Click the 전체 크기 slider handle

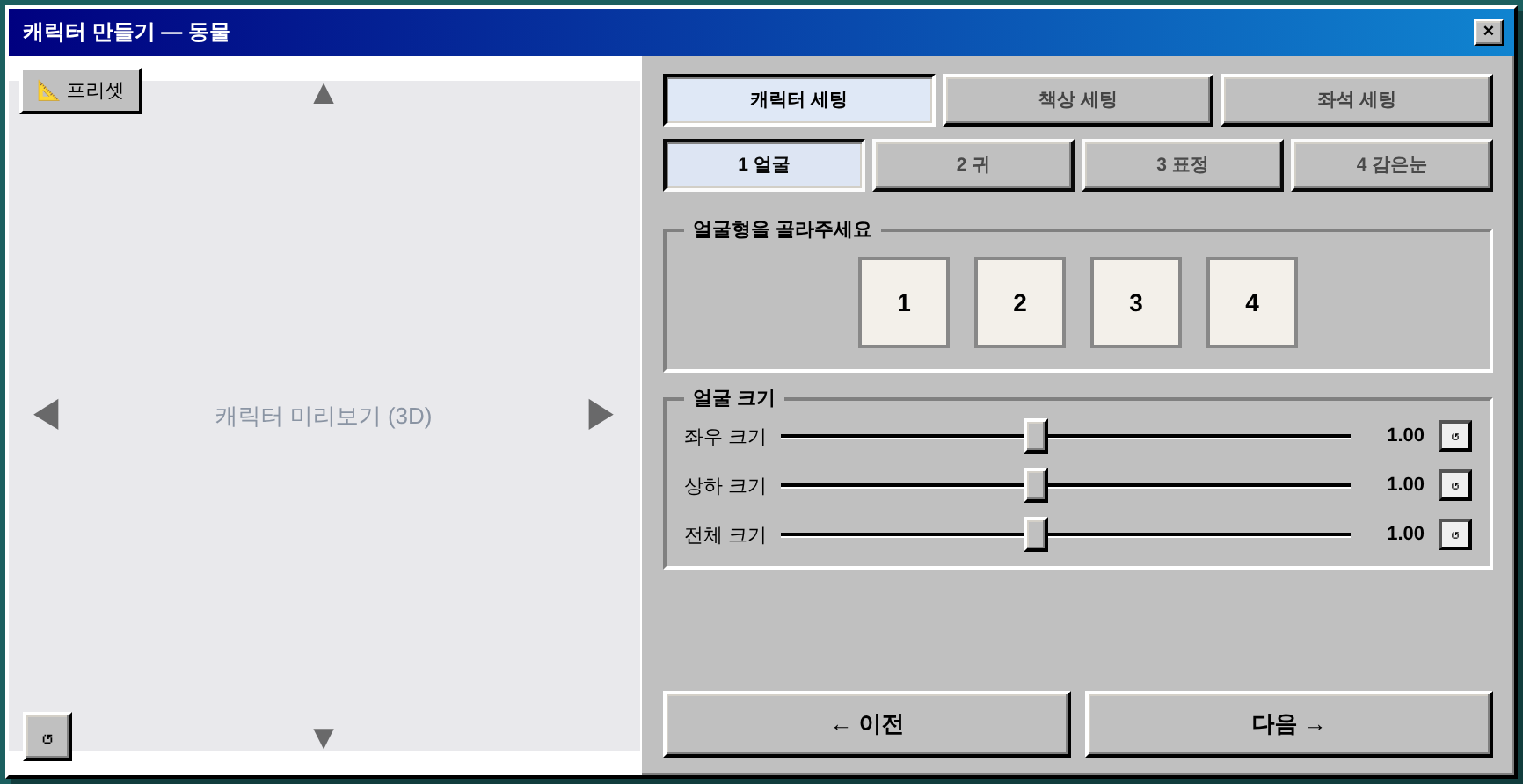click(1036, 534)
